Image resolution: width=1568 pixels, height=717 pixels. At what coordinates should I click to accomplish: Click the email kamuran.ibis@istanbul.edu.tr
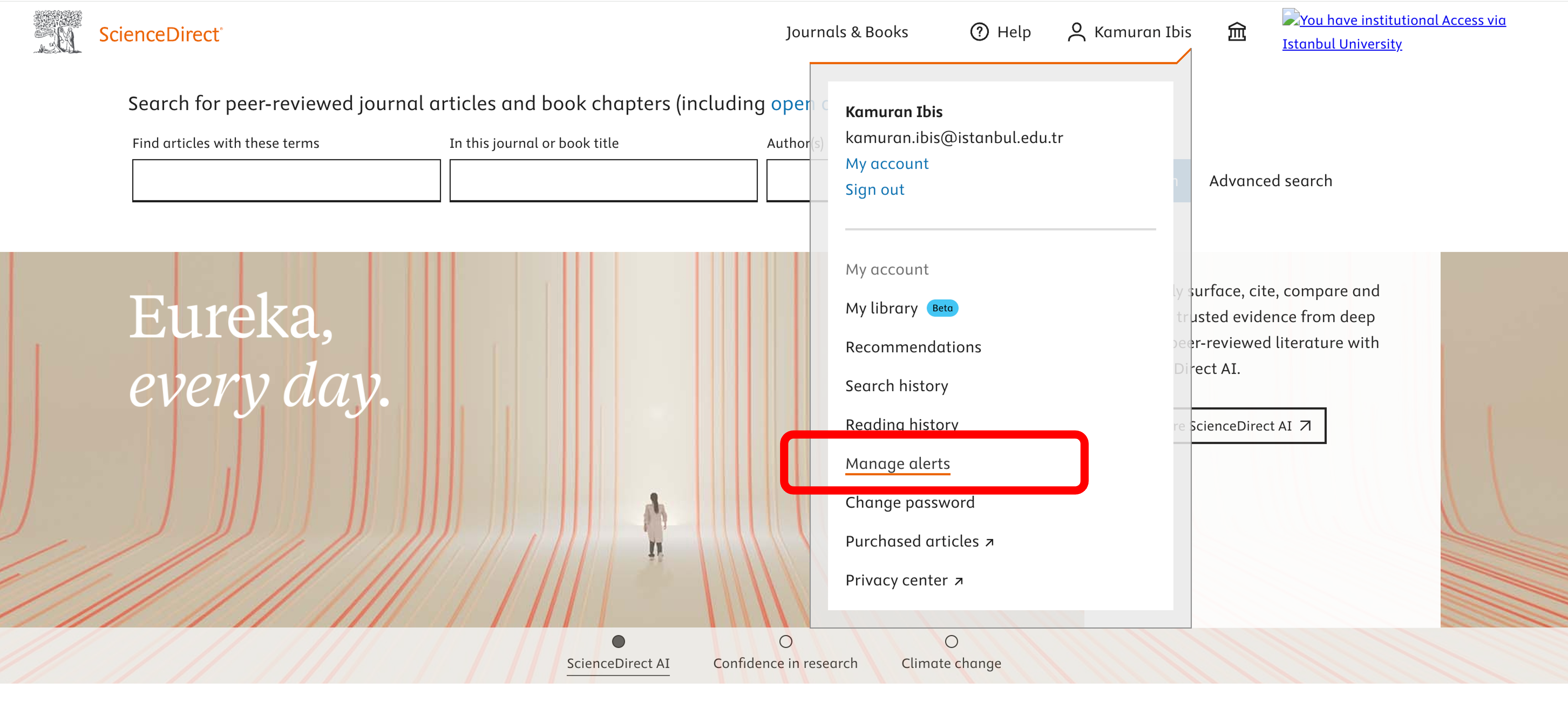pos(954,138)
